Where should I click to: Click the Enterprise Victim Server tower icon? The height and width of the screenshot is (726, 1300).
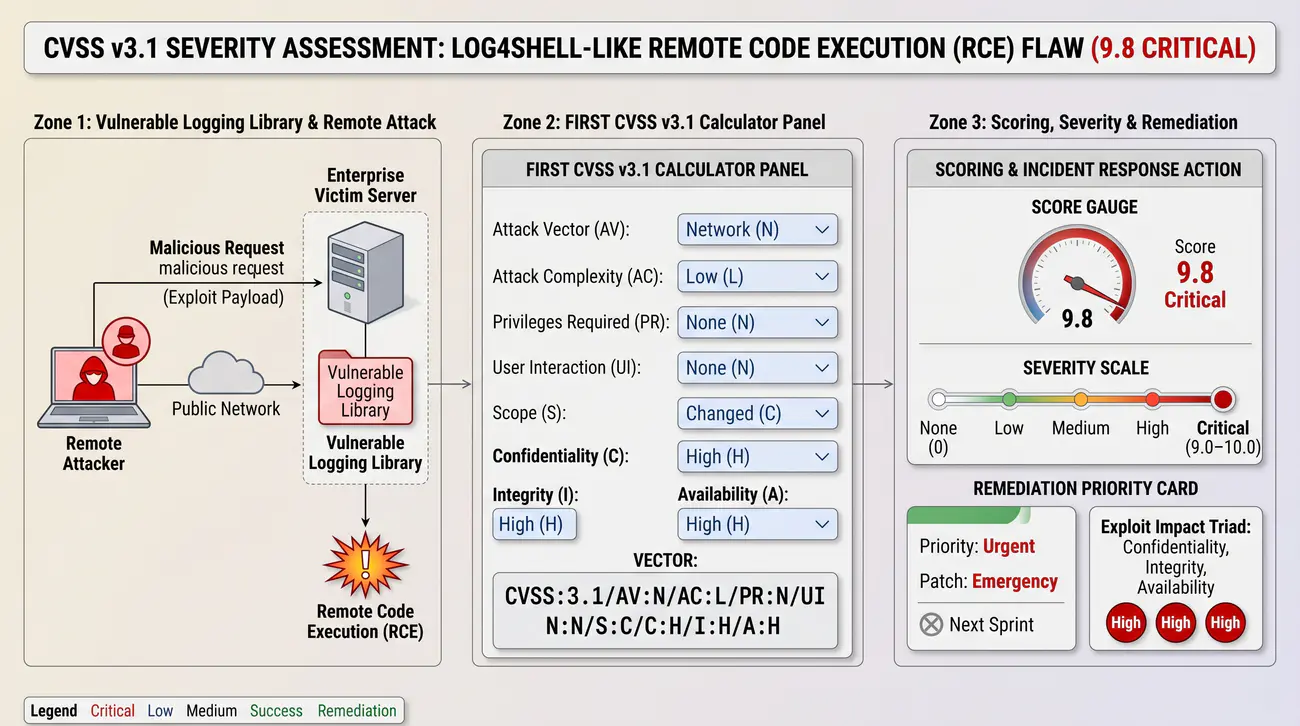pyautogui.click(x=365, y=269)
